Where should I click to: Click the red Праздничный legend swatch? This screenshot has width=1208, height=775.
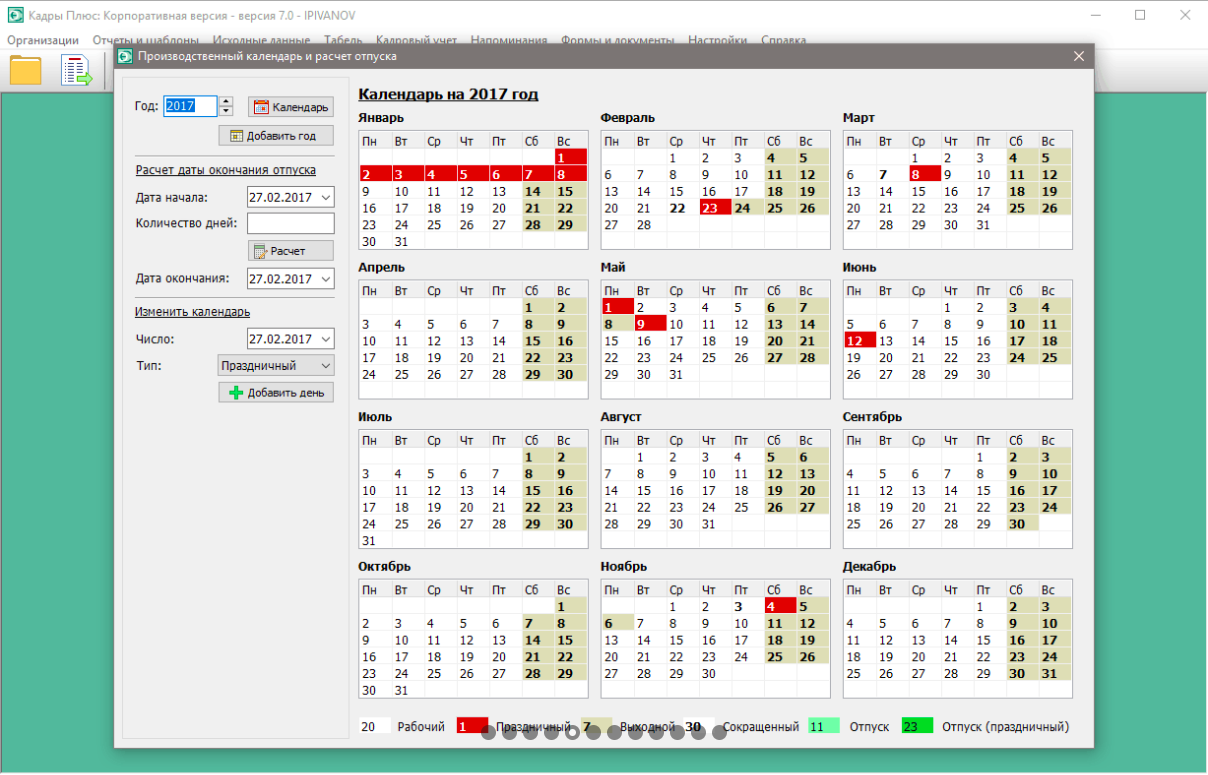click(471, 727)
